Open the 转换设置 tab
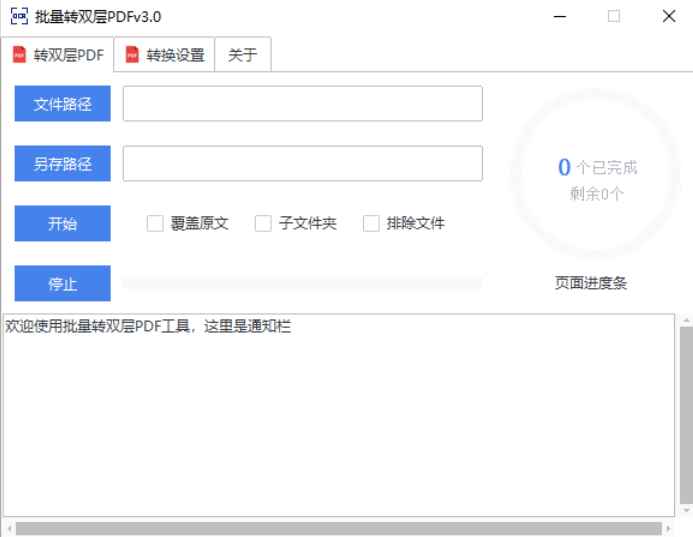Image resolution: width=693 pixels, height=537 pixels. pos(164,55)
